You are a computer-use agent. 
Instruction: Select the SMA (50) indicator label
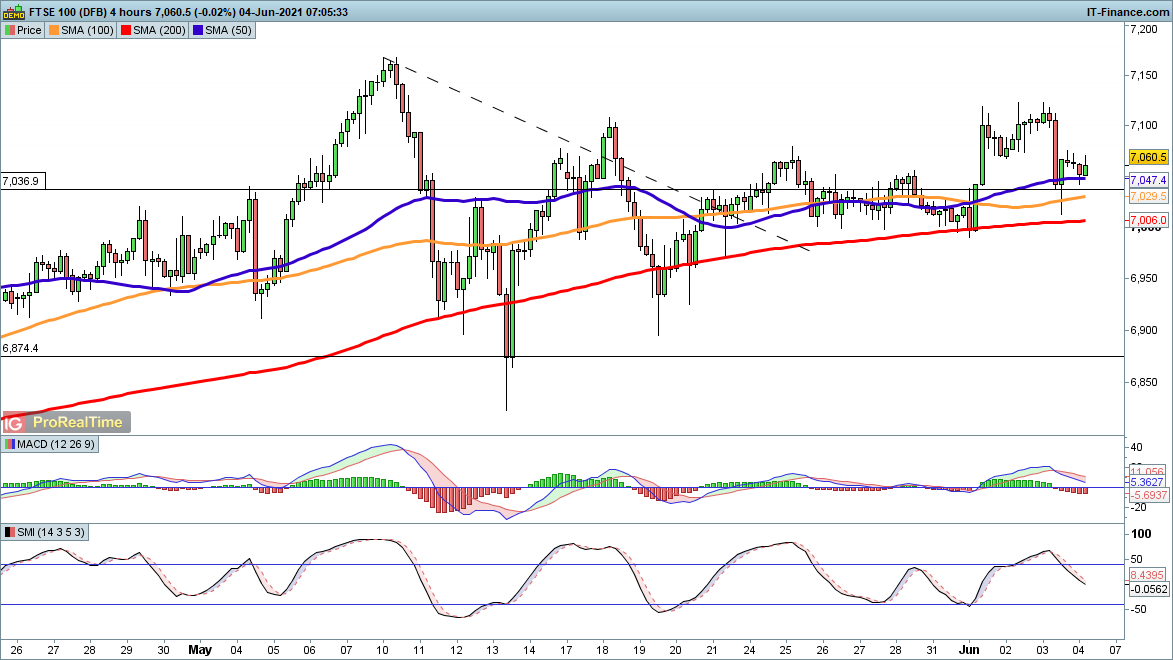coord(227,30)
